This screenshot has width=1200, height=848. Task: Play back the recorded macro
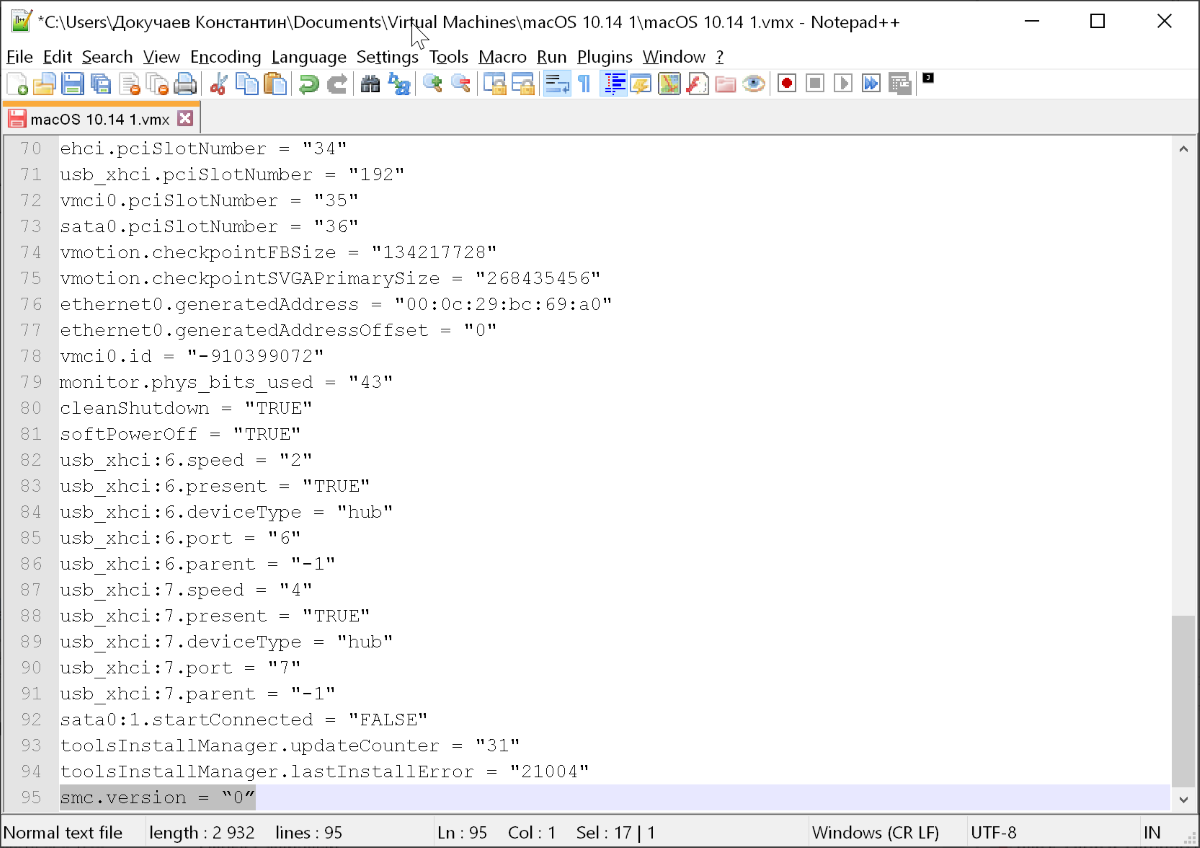click(843, 84)
